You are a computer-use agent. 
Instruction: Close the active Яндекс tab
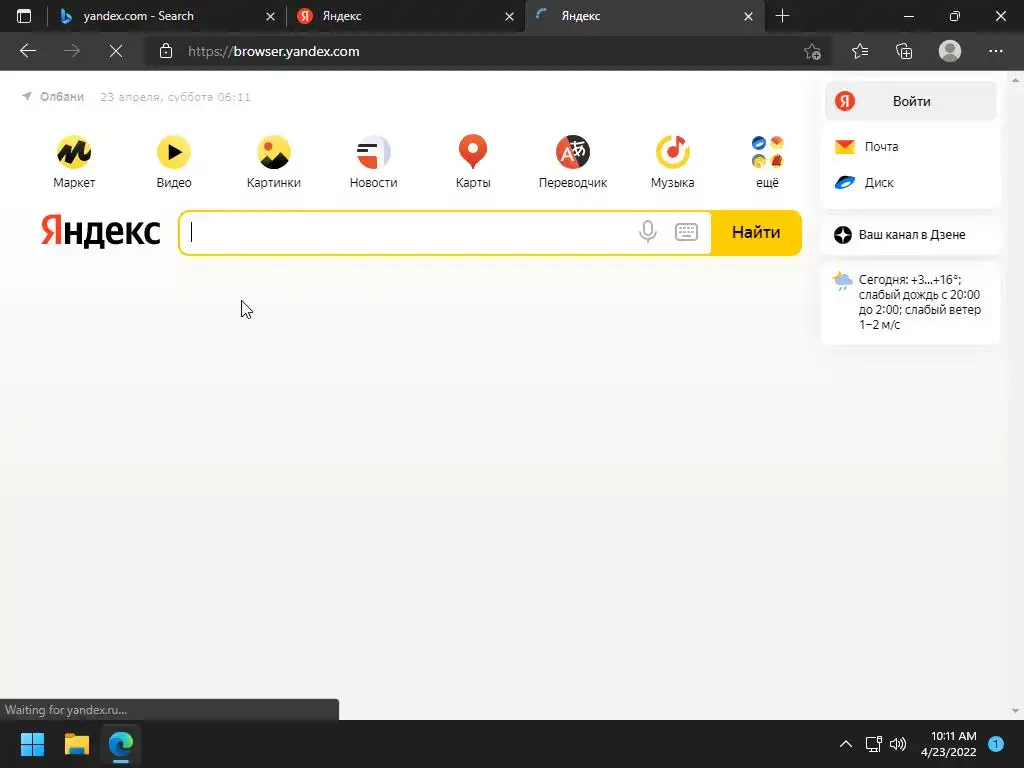point(748,17)
